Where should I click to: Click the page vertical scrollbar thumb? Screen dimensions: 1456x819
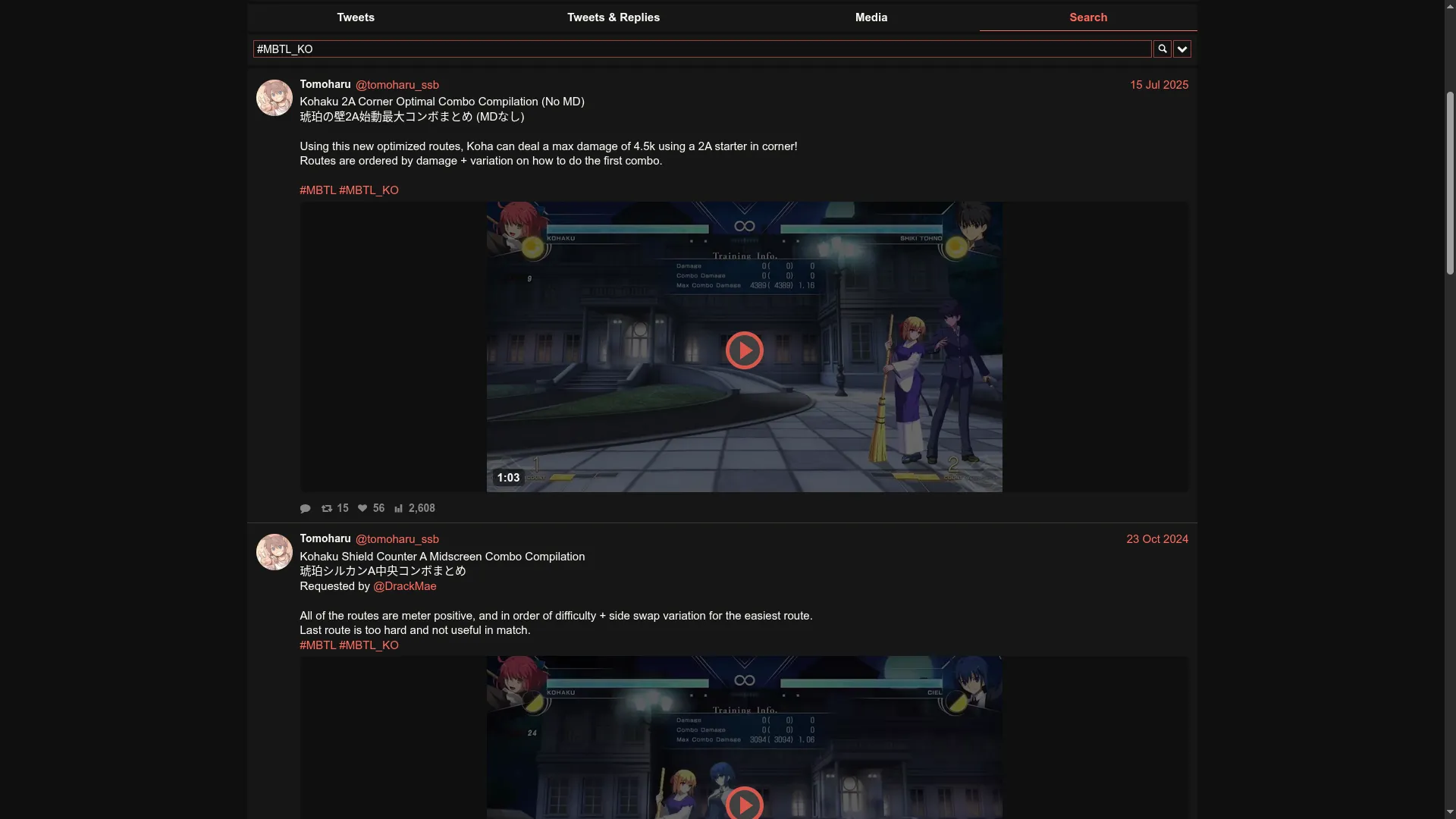click(x=1450, y=182)
